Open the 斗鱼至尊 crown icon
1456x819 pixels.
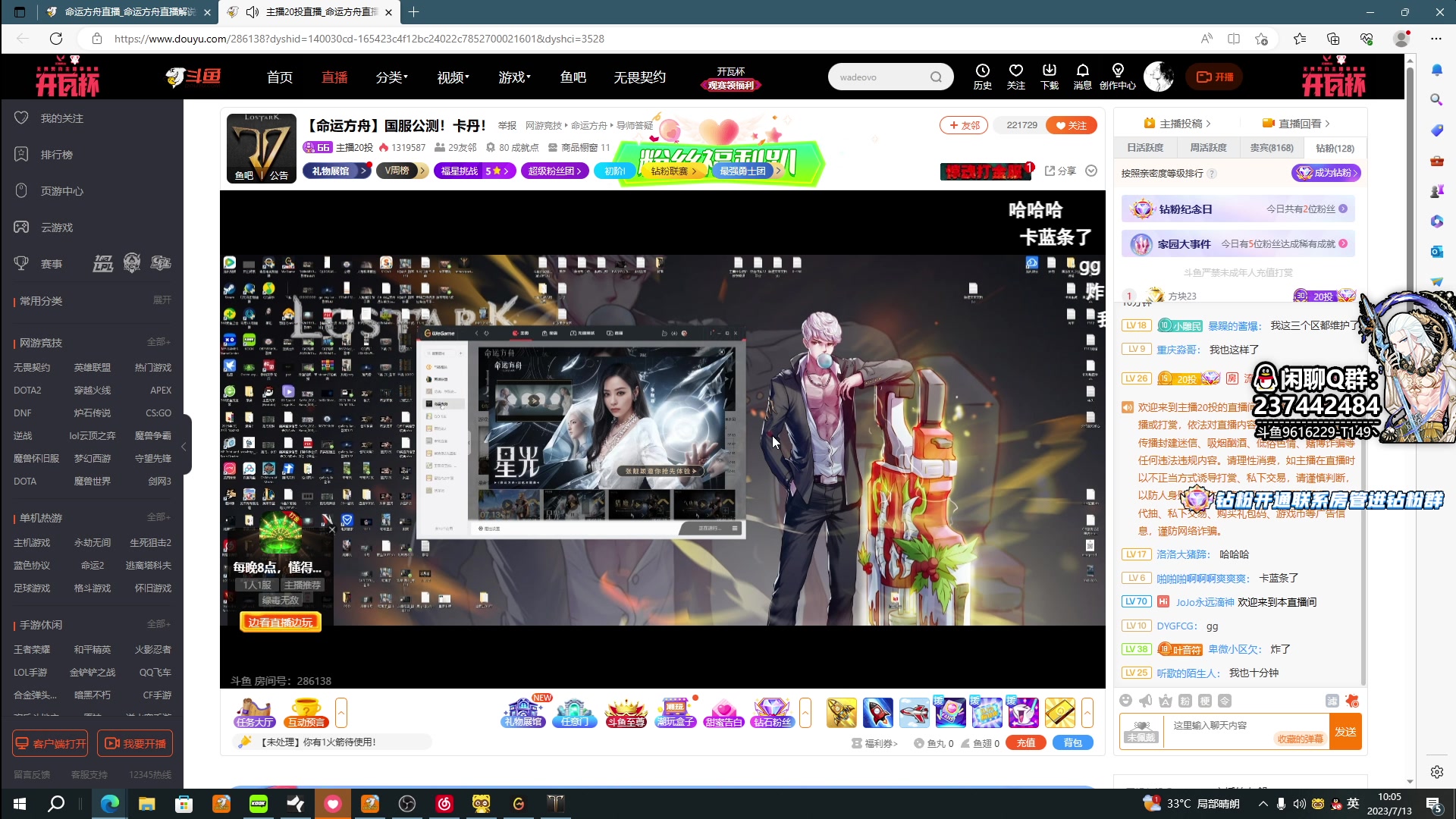[626, 713]
